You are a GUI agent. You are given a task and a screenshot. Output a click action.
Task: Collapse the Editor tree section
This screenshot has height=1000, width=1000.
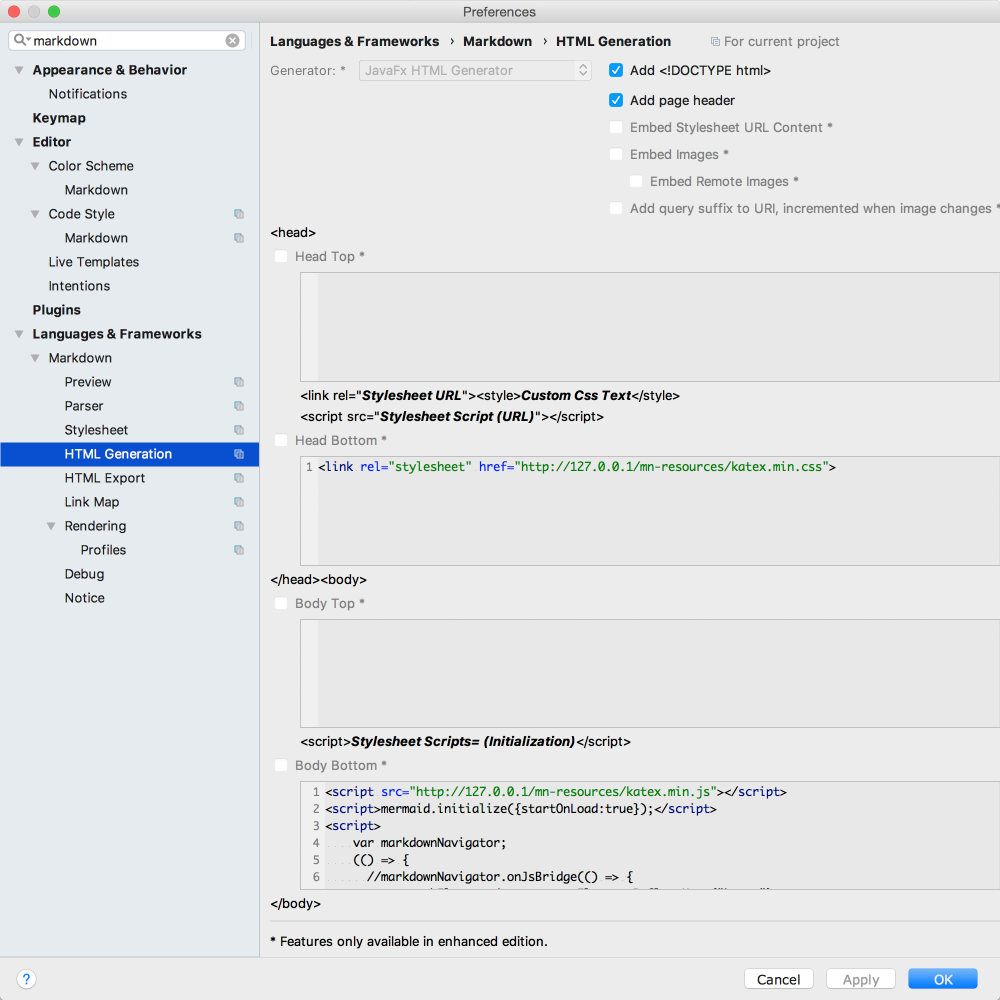click(x=19, y=142)
